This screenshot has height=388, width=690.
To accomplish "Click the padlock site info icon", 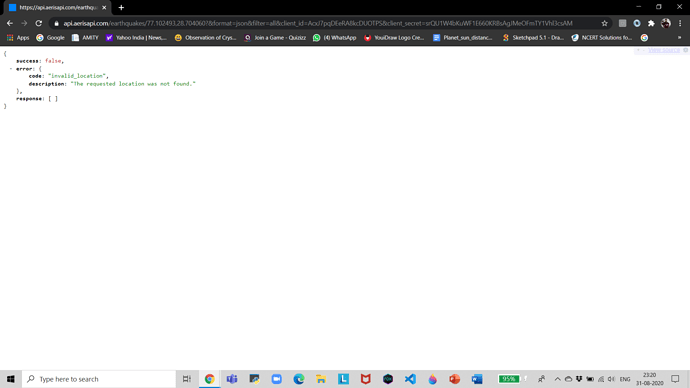I will coord(56,23).
